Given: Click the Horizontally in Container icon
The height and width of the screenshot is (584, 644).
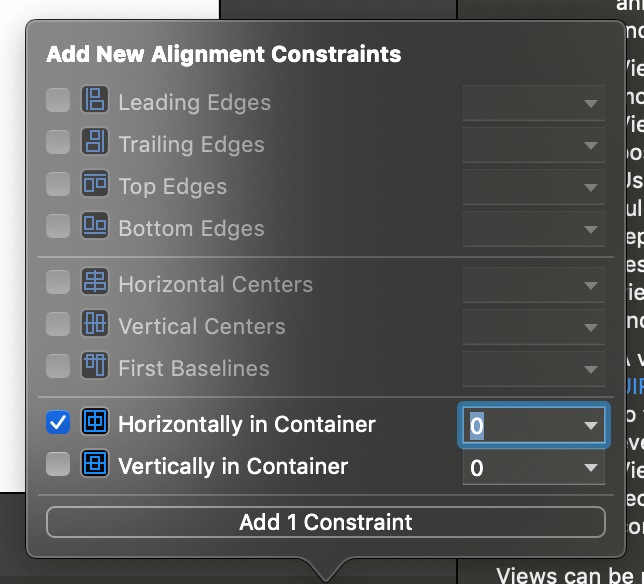Looking at the screenshot, I should [x=95, y=423].
